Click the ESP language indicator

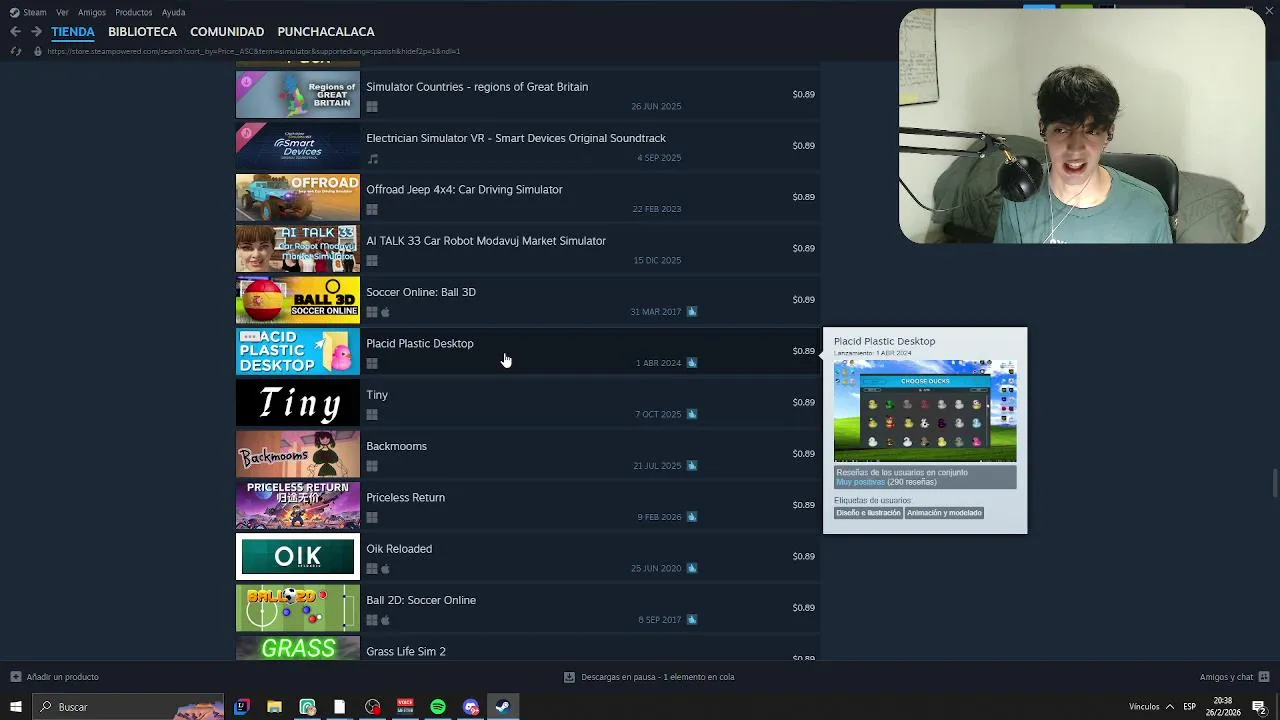click(1189, 707)
